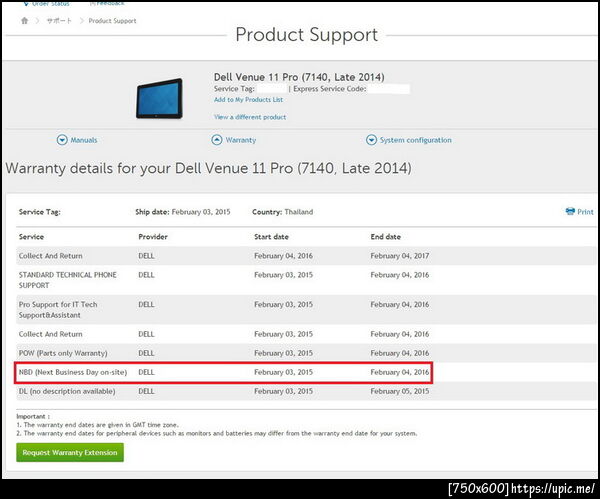Open the Manuals tab label
This screenshot has height=499, width=600.
84,140
